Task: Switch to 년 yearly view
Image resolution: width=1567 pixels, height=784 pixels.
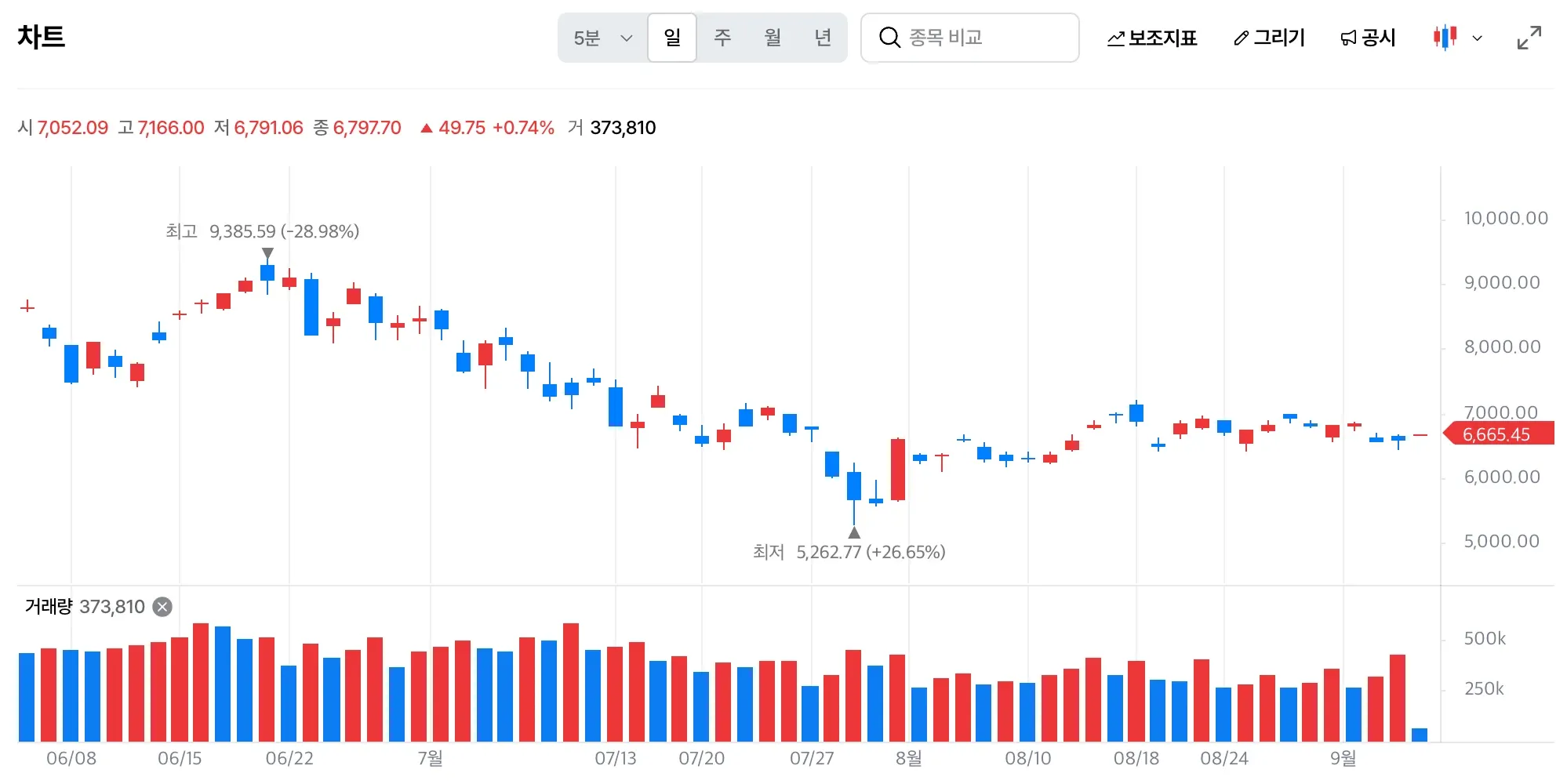Action: point(823,38)
